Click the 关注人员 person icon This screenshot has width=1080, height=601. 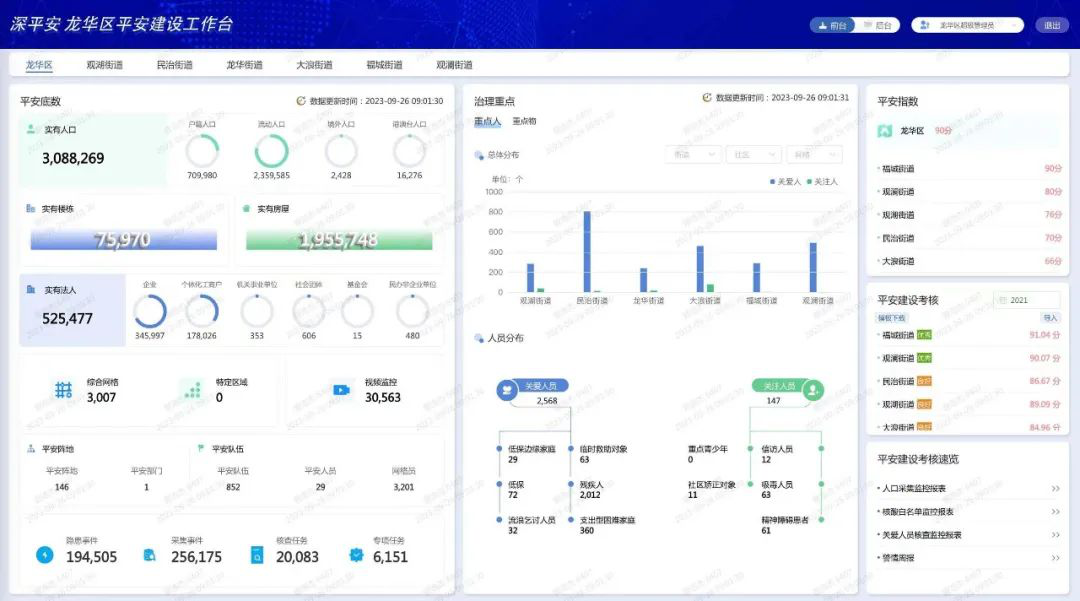tap(813, 391)
